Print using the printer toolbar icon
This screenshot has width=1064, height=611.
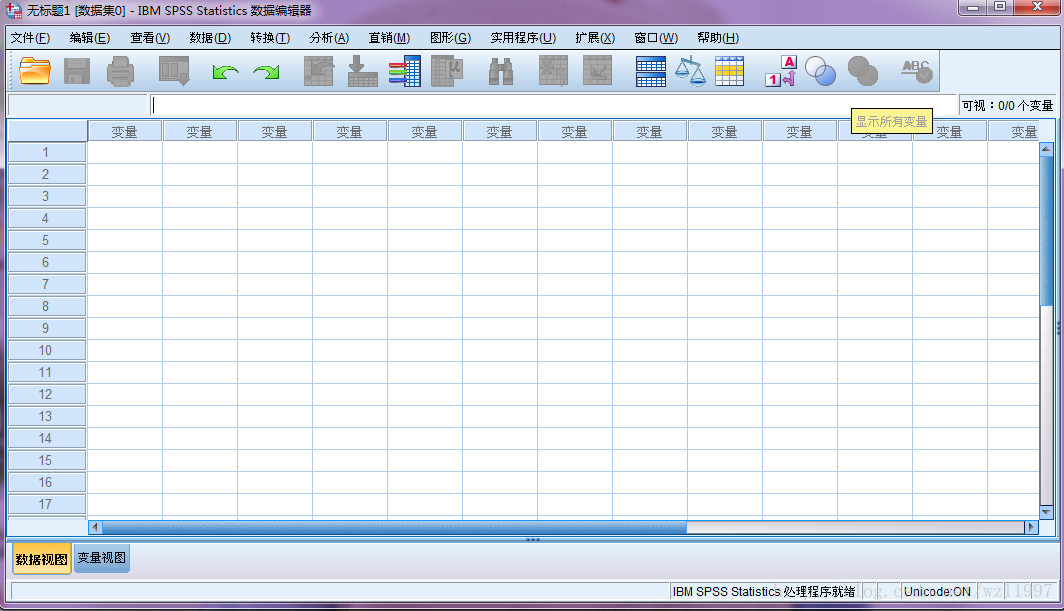tap(120, 71)
